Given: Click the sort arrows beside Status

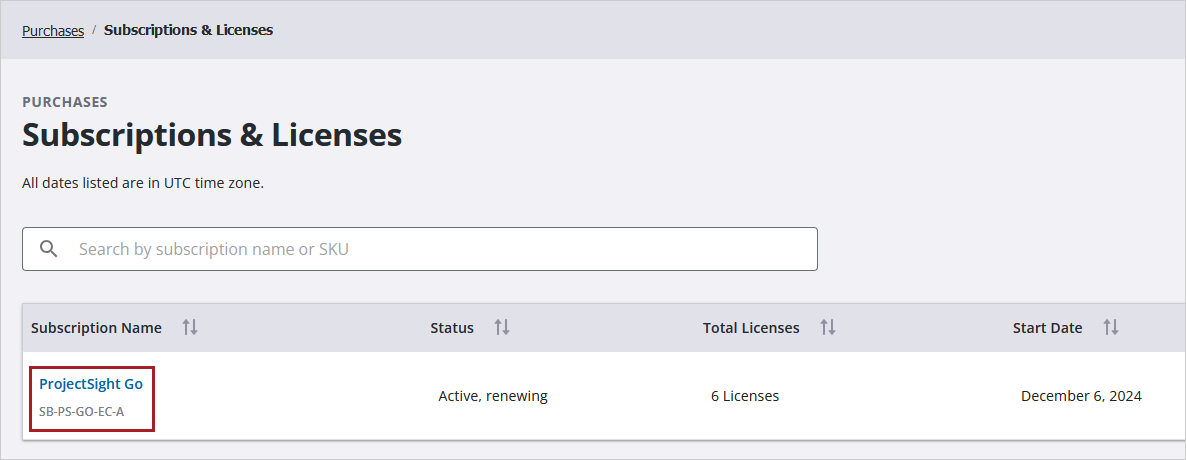Looking at the screenshot, I should click(x=502, y=328).
